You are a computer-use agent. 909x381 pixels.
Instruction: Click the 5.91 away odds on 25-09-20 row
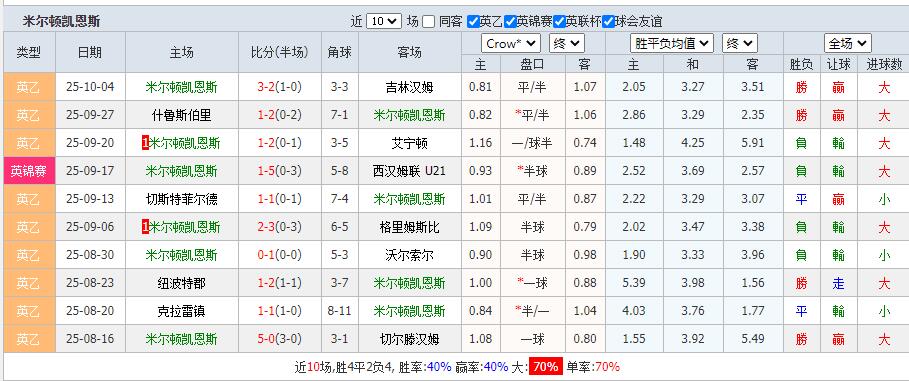click(x=752, y=143)
